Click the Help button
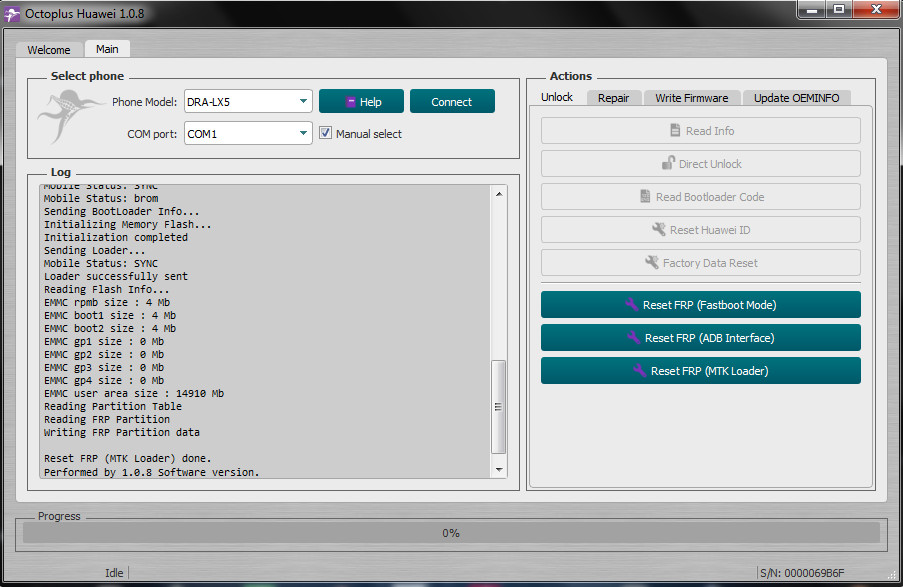This screenshot has width=903, height=587. coord(361,101)
